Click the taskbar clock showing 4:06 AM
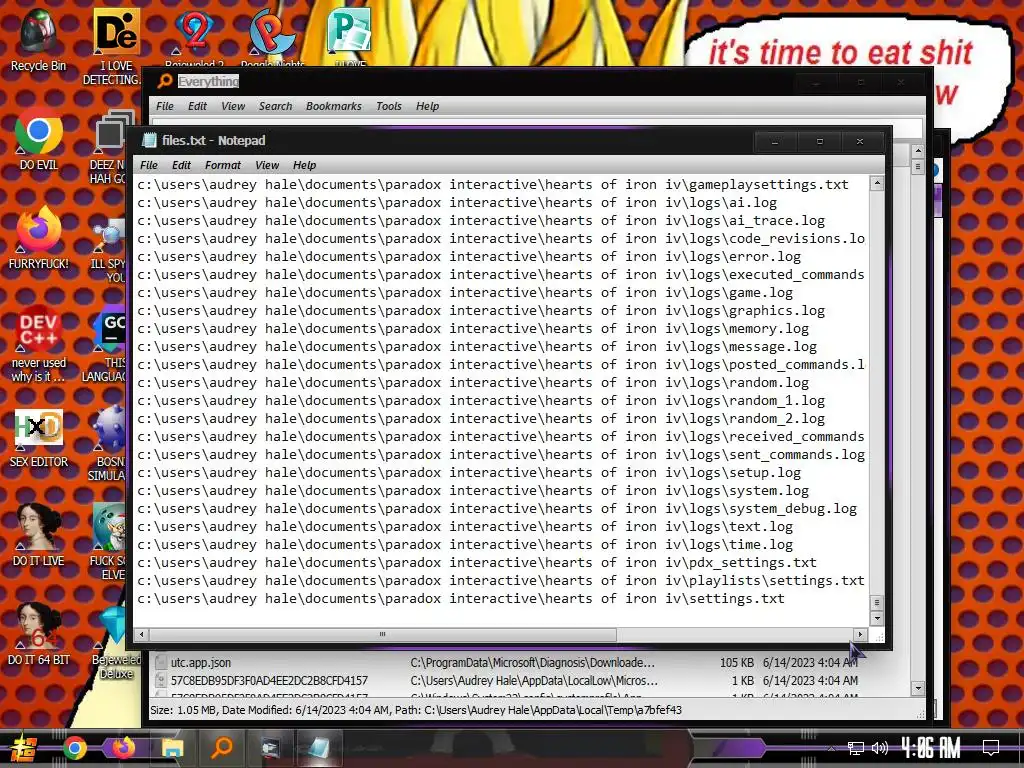Screen dimensions: 1024x768 (x=931, y=748)
